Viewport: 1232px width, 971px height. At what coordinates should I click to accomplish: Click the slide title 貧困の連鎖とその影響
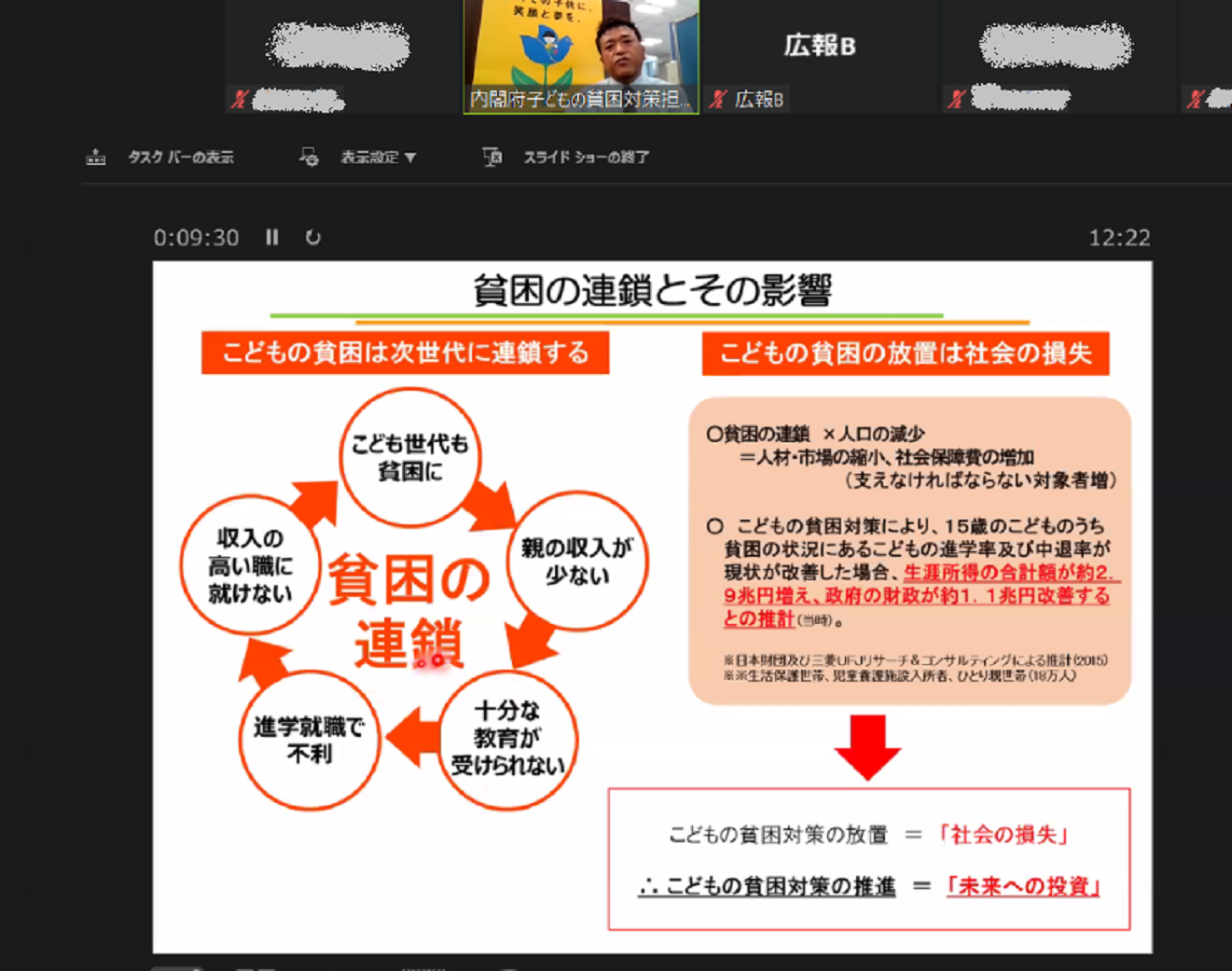point(652,290)
